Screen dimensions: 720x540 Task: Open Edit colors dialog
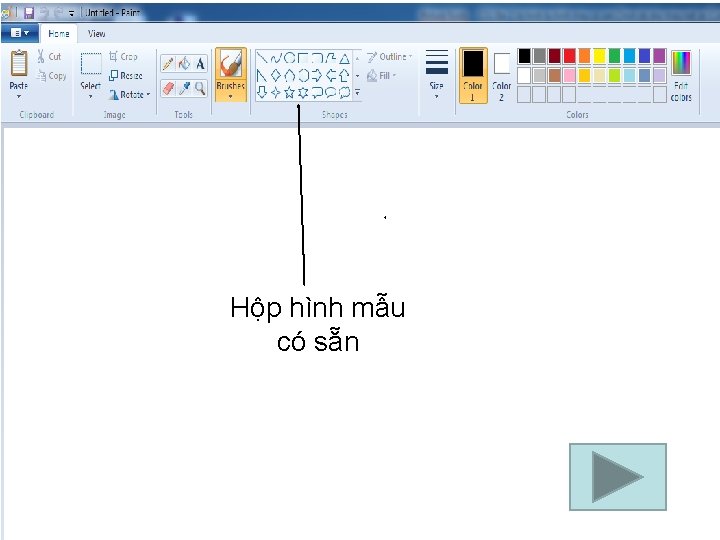(x=681, y=76)
